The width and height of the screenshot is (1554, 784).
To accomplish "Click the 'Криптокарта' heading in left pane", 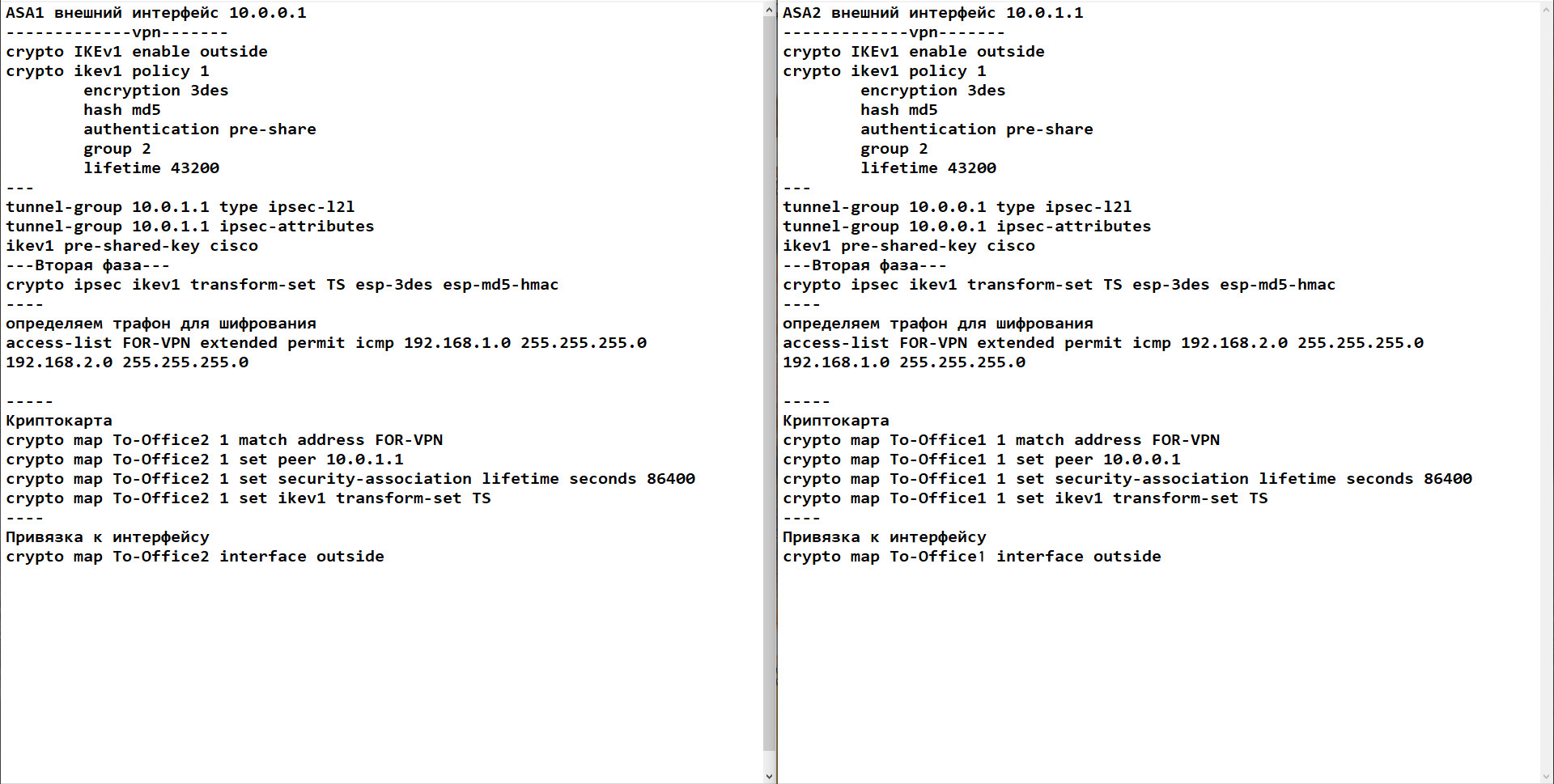I will pyautogui.click(x=59, y=421).
